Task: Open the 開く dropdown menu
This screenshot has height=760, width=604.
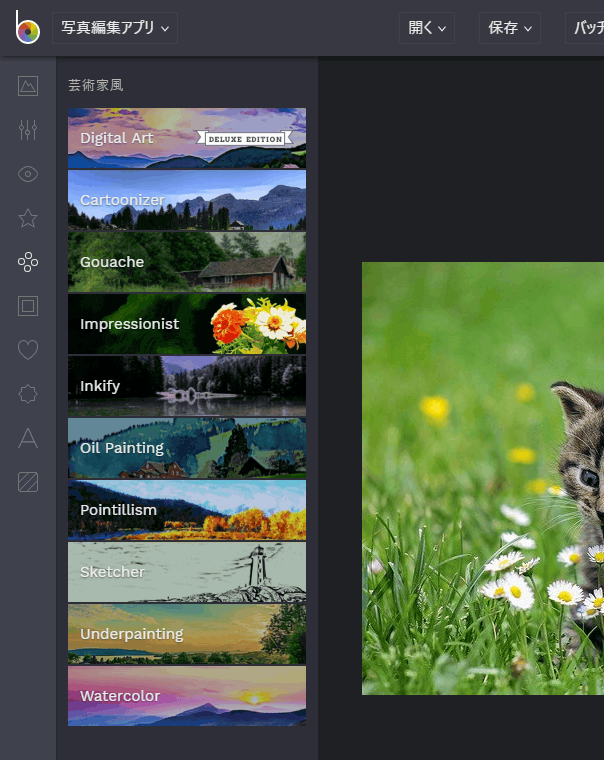Action: click(427, 28)
